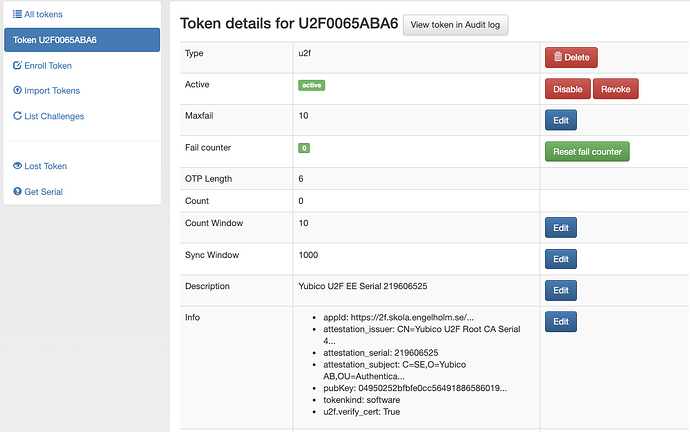Click the OTP Length value 6
This screenshot has width=690, height=432.
(x=301, y=179)
